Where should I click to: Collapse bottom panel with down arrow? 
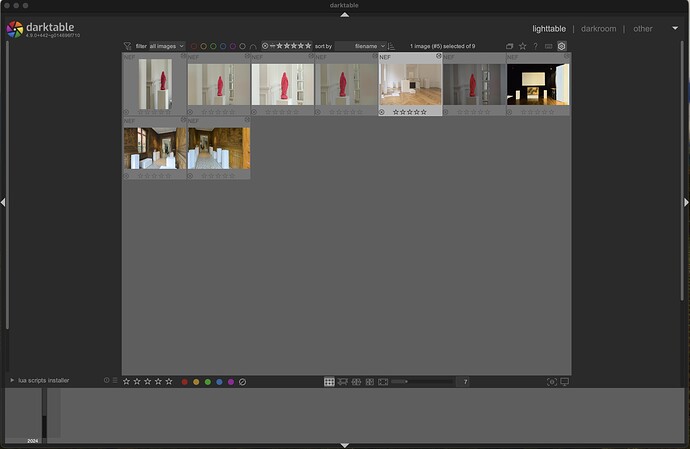pyautogui.click(x=345, y=445)
